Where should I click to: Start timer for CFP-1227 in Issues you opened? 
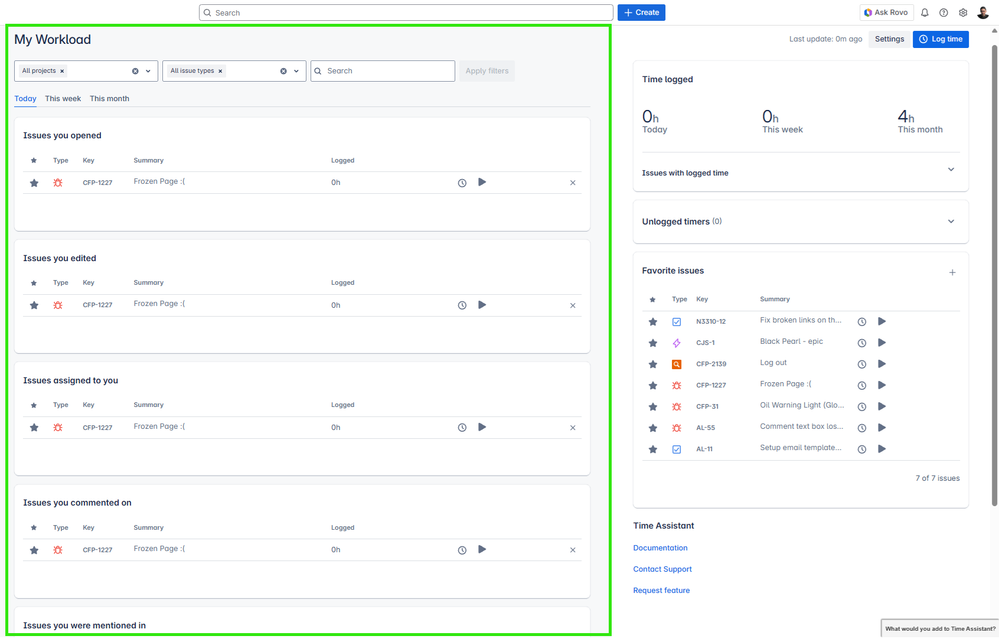(x=482, y=182)
